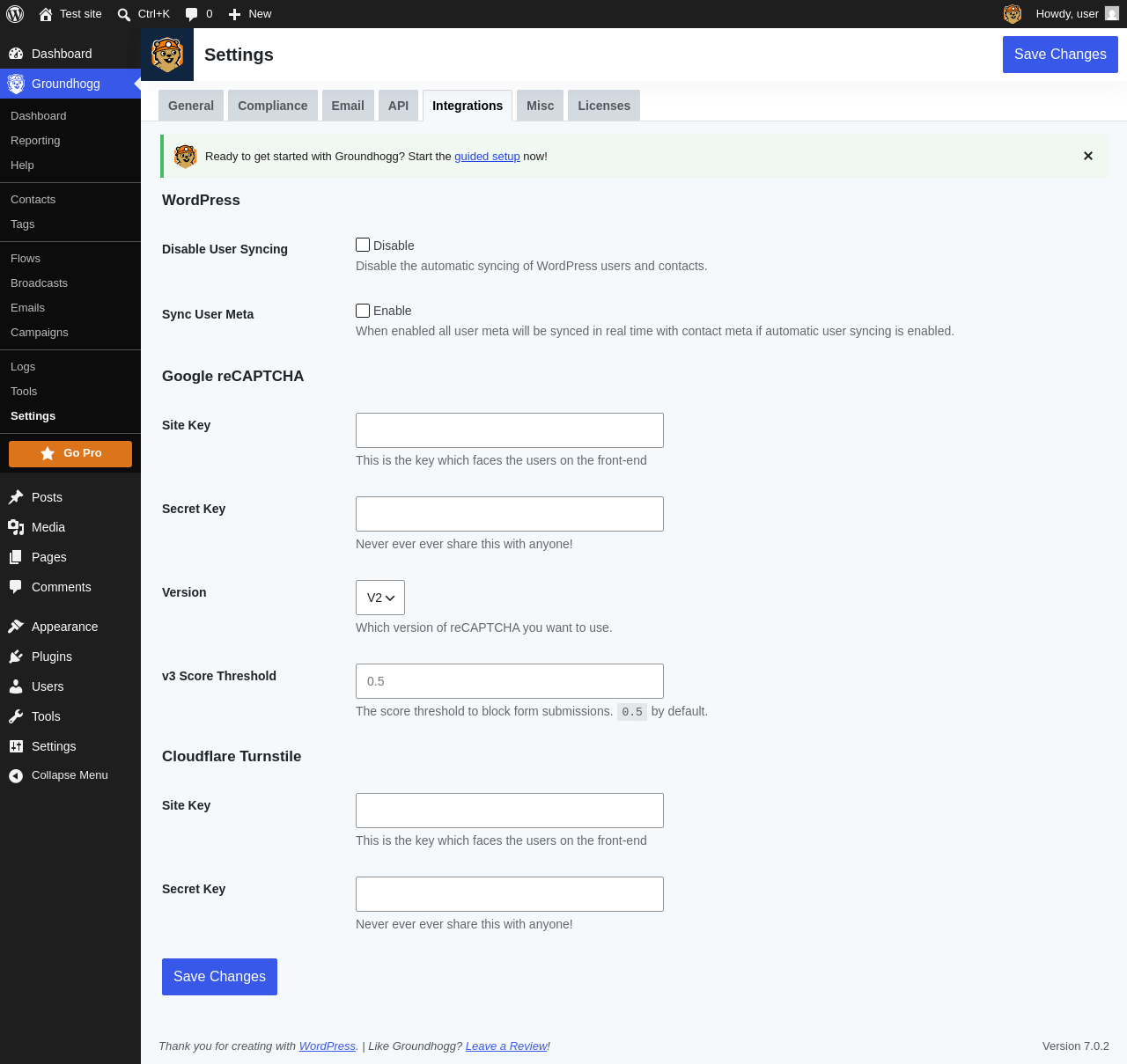Click the WordPress logo in admin bar
Image resolution: width=1127 pixels, height=1064 pixels.
click(x=15, y=14)
